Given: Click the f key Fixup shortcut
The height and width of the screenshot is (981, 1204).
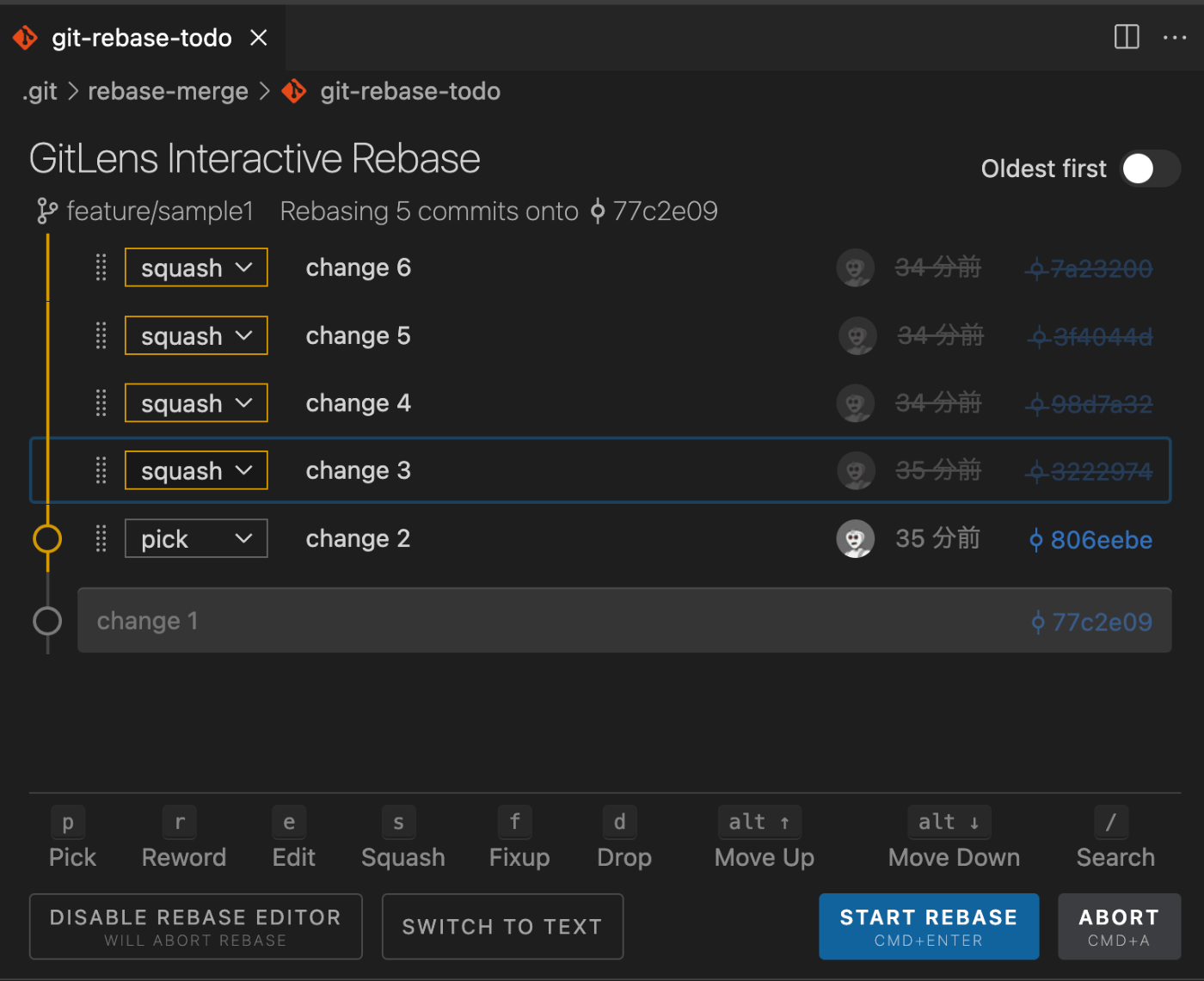Looking at the screenshot, I should 519,837.
